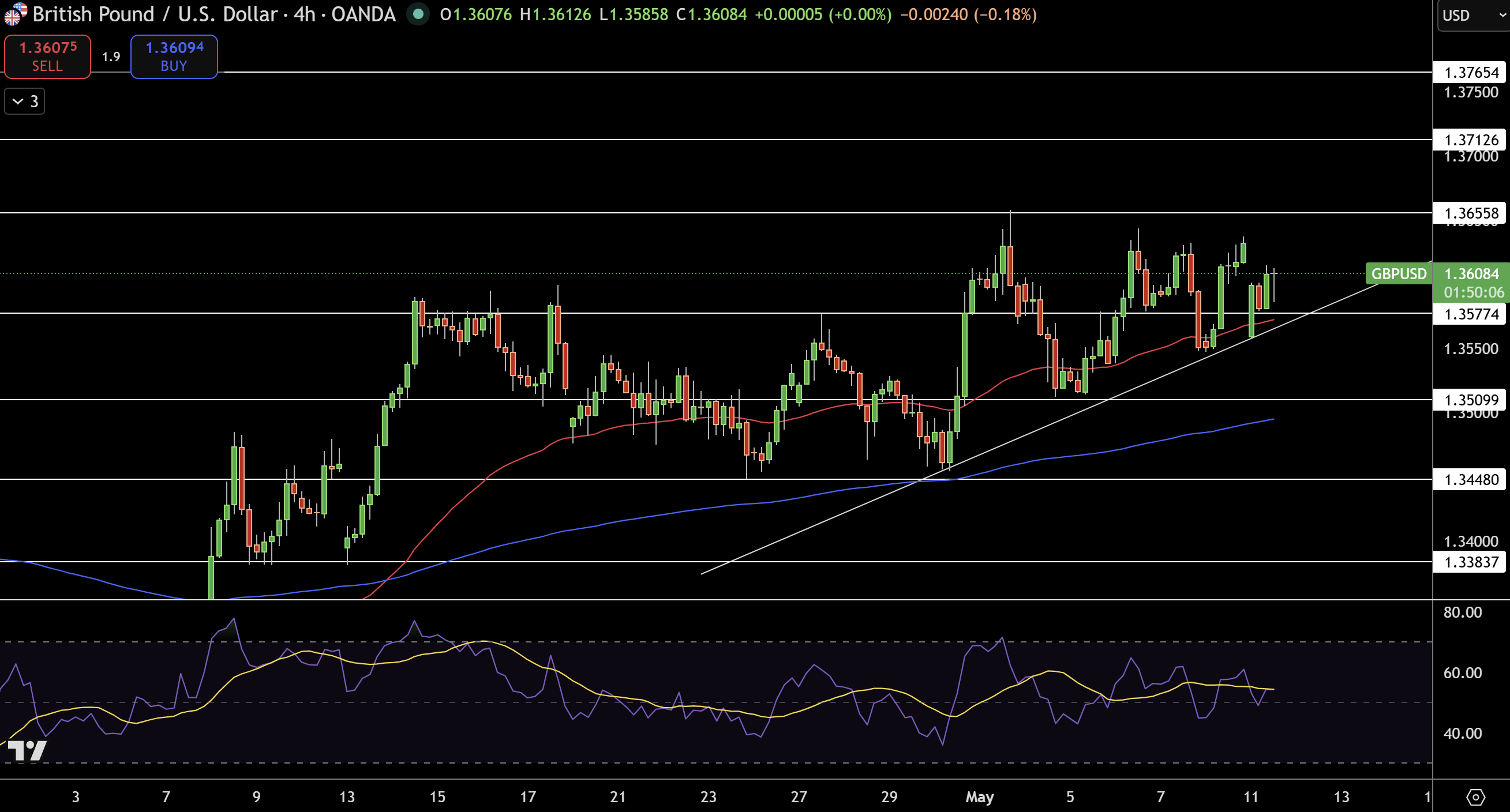Viewport: 1510px width, 812px height.
Task: Click the high value H1.36126
Action: (555, 14)
